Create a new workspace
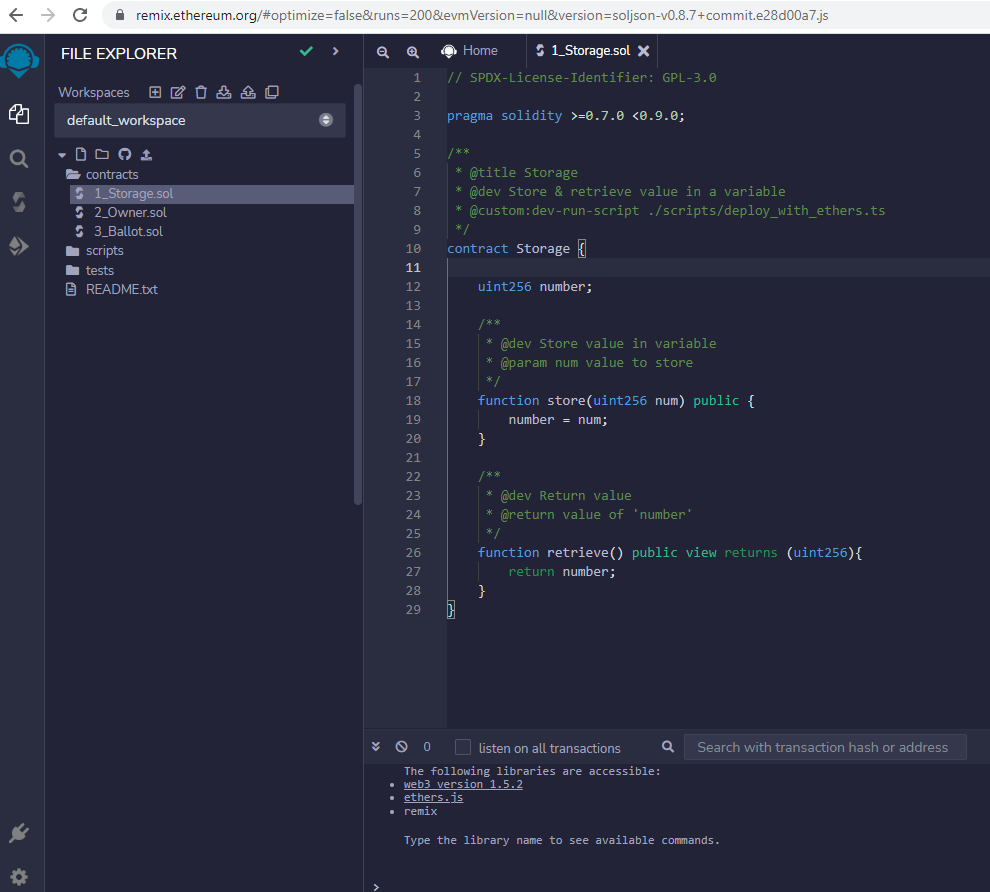 pyautogui.click(x=155, y=92)
